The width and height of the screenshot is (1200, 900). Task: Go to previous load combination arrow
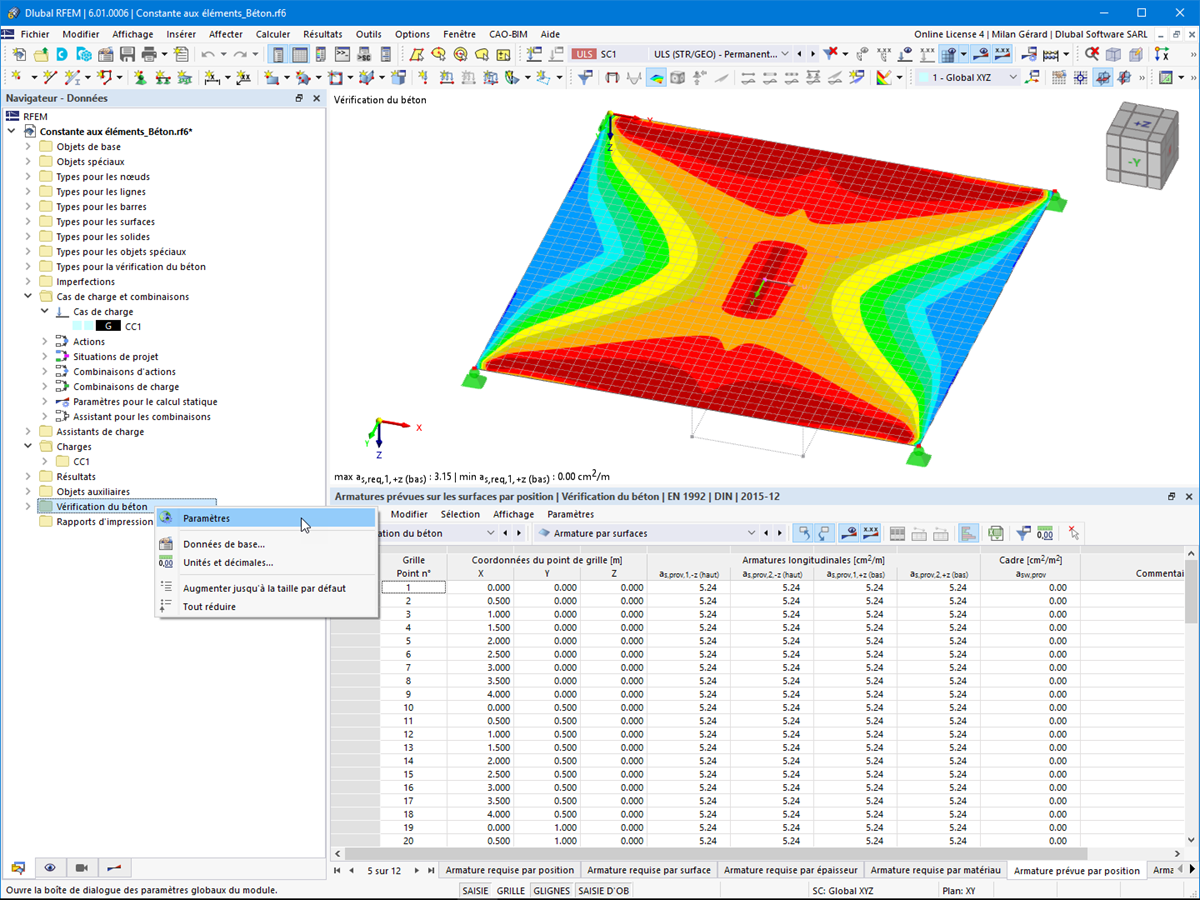[798, 54]
